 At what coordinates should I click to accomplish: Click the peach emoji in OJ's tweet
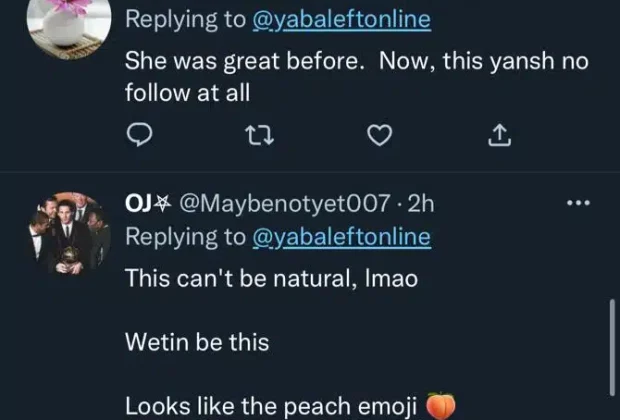click(x=440, y=405)
